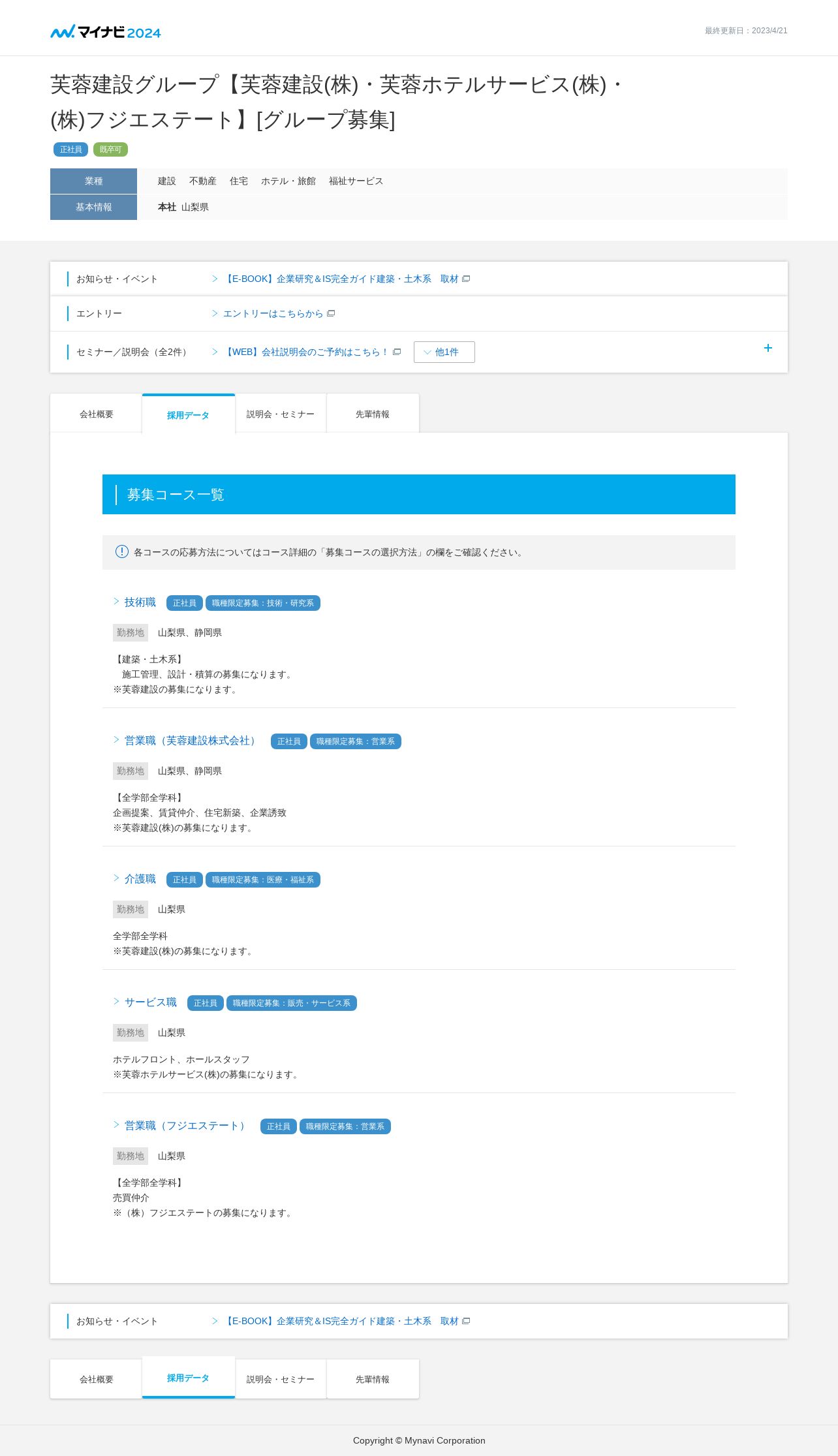
Task: Open the 介護職 course link
Action: click(x=140, y=879)
